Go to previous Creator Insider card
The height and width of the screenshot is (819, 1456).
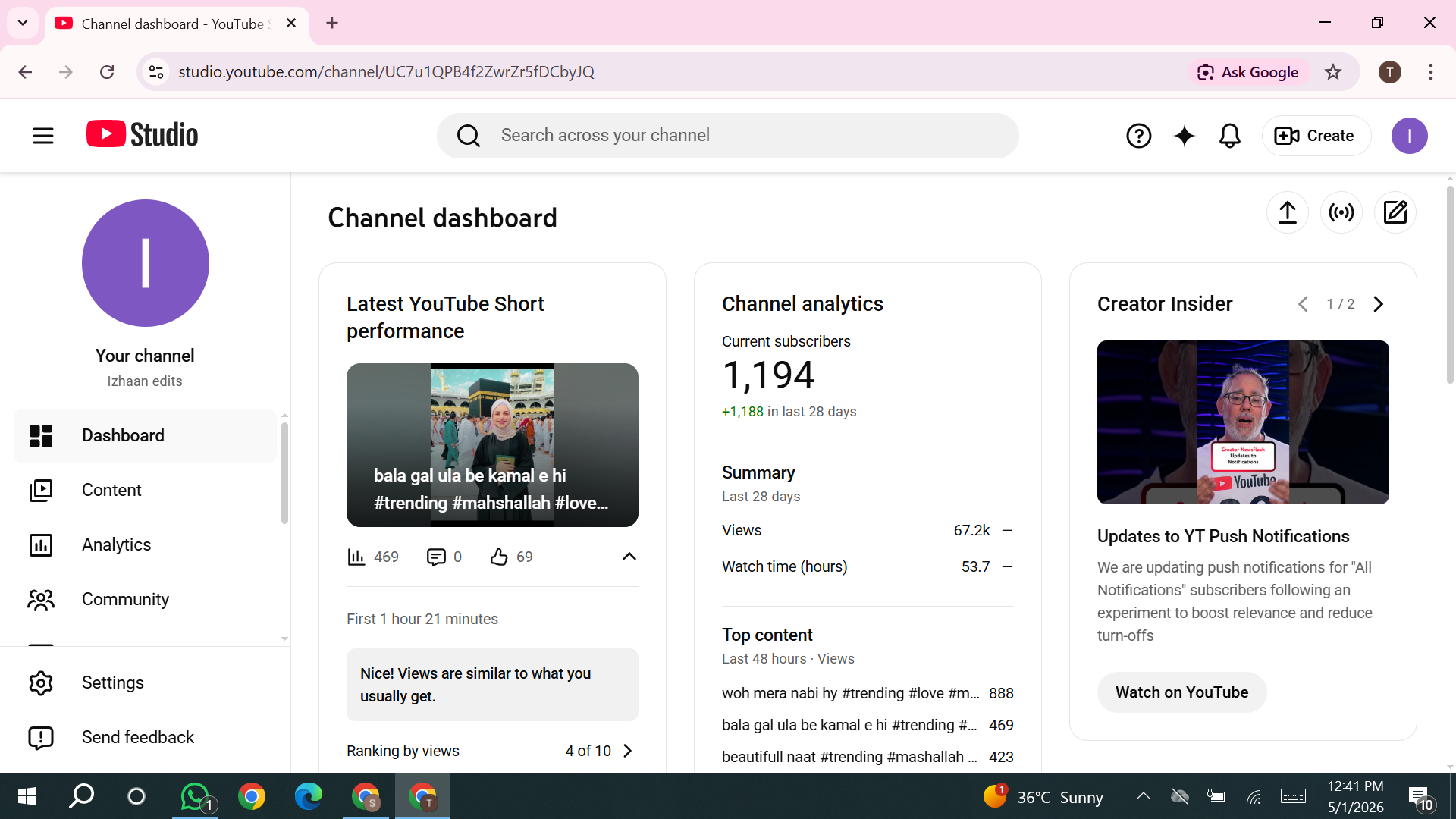tap(1303, 304)
